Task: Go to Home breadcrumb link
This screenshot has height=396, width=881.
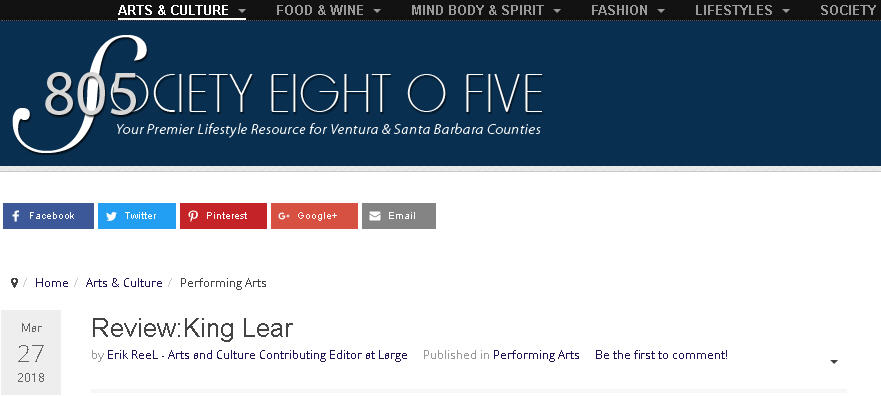Action: click(x=52, y=283)
